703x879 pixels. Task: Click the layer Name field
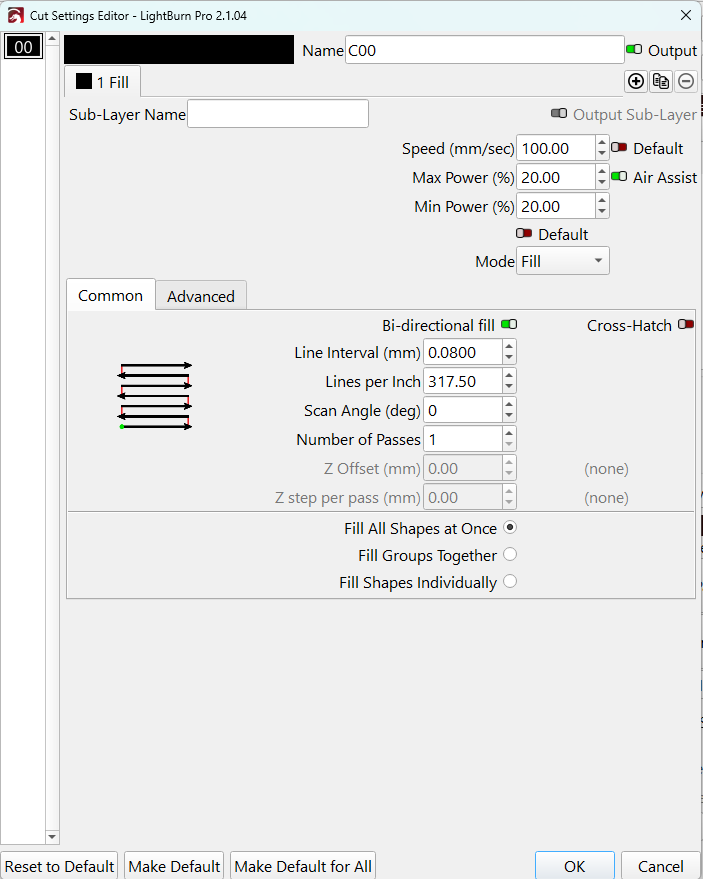484,50
